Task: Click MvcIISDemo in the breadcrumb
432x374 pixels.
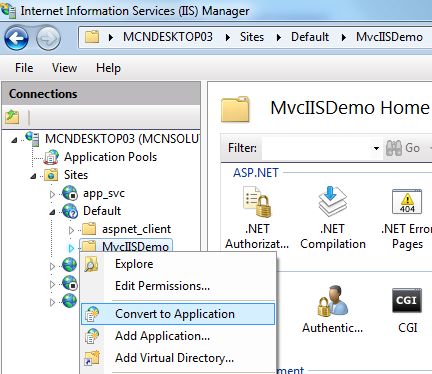Action: pyautogui.click(x=389, y=37)
